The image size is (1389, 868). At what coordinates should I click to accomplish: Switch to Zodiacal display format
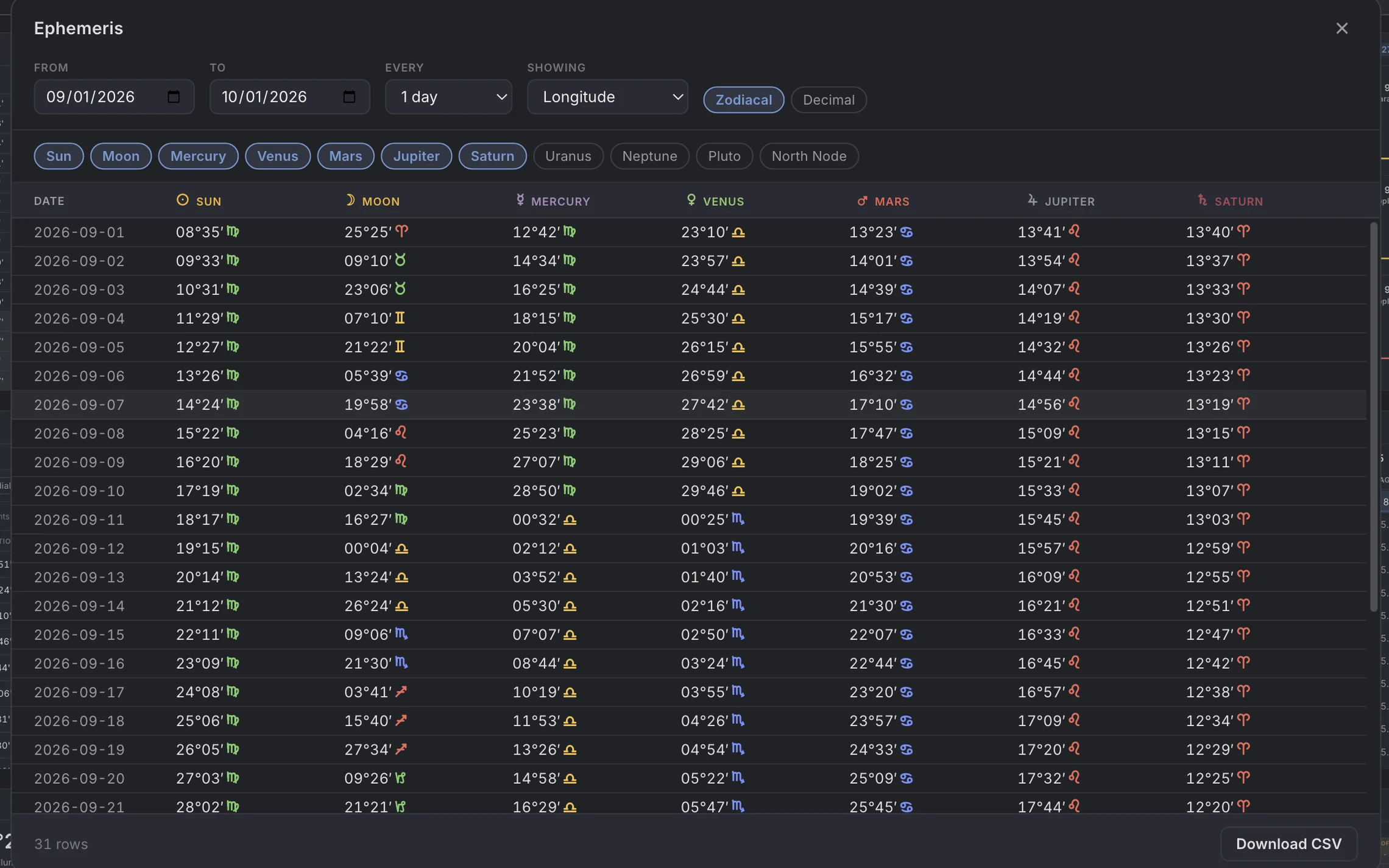point(743,100)
